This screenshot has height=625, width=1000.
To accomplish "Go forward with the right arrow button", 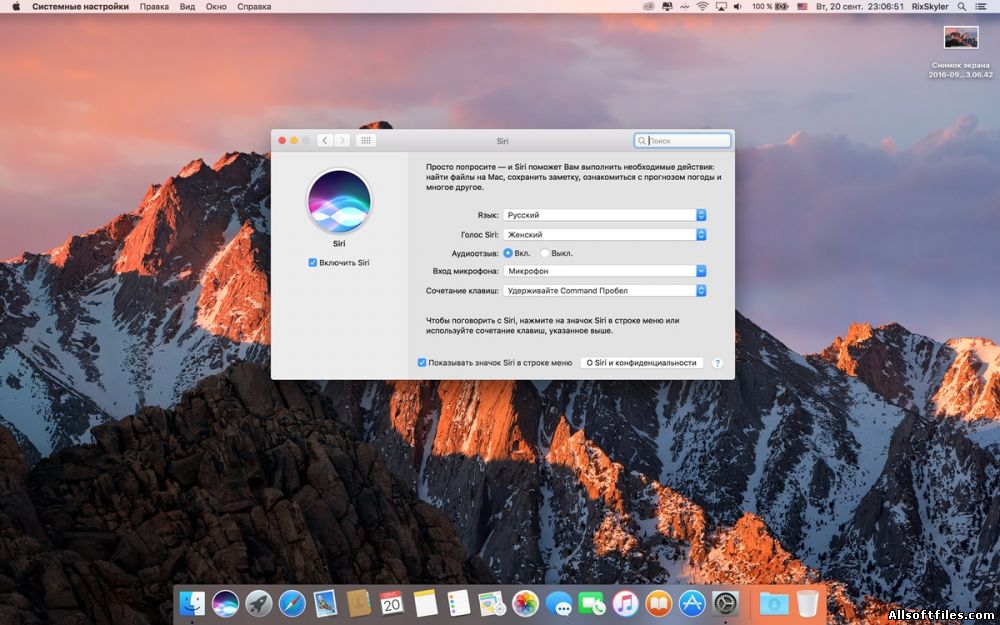I will tap(342, 140).
